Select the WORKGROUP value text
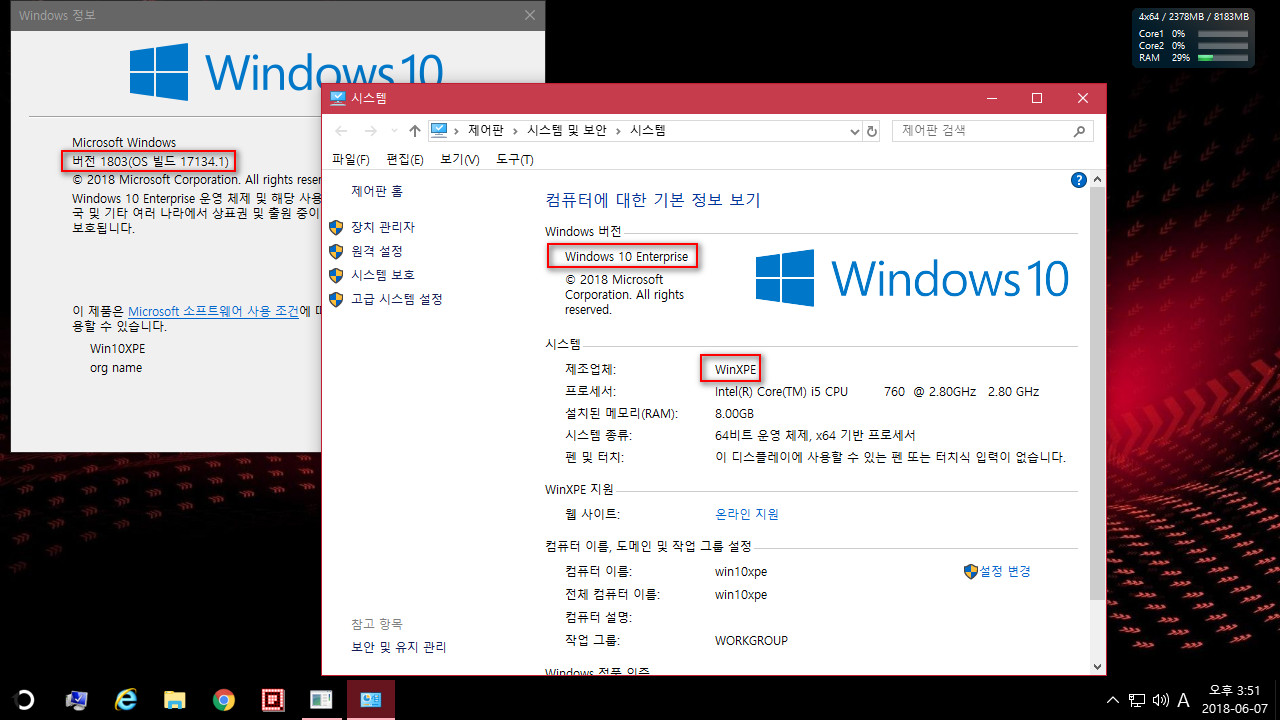The height and width of the screenshot is (720, 1280). (x=751, y=640)
